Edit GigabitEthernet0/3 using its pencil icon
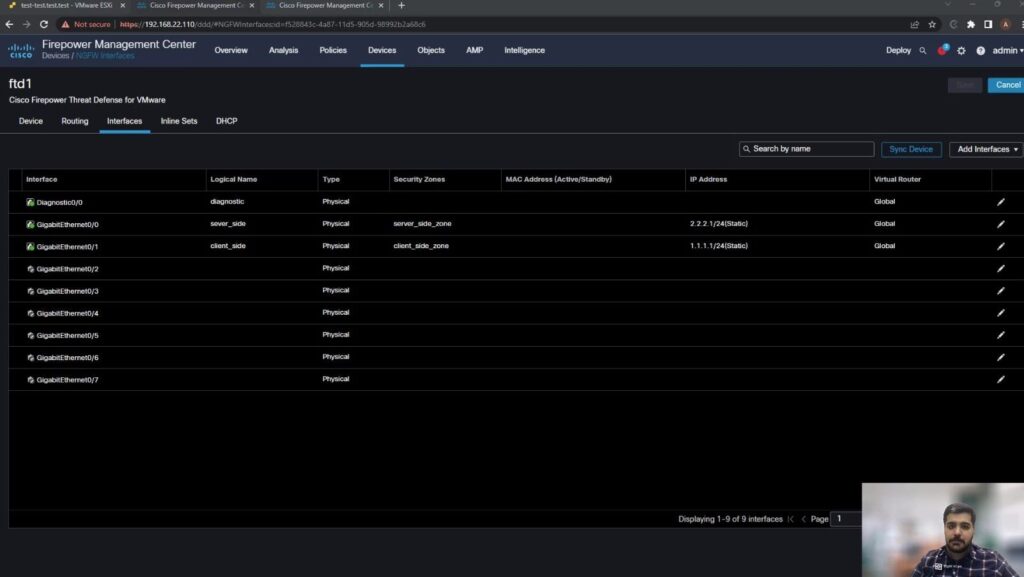Viewport: 1024px width, 577px height. [x=1000, y=291]
